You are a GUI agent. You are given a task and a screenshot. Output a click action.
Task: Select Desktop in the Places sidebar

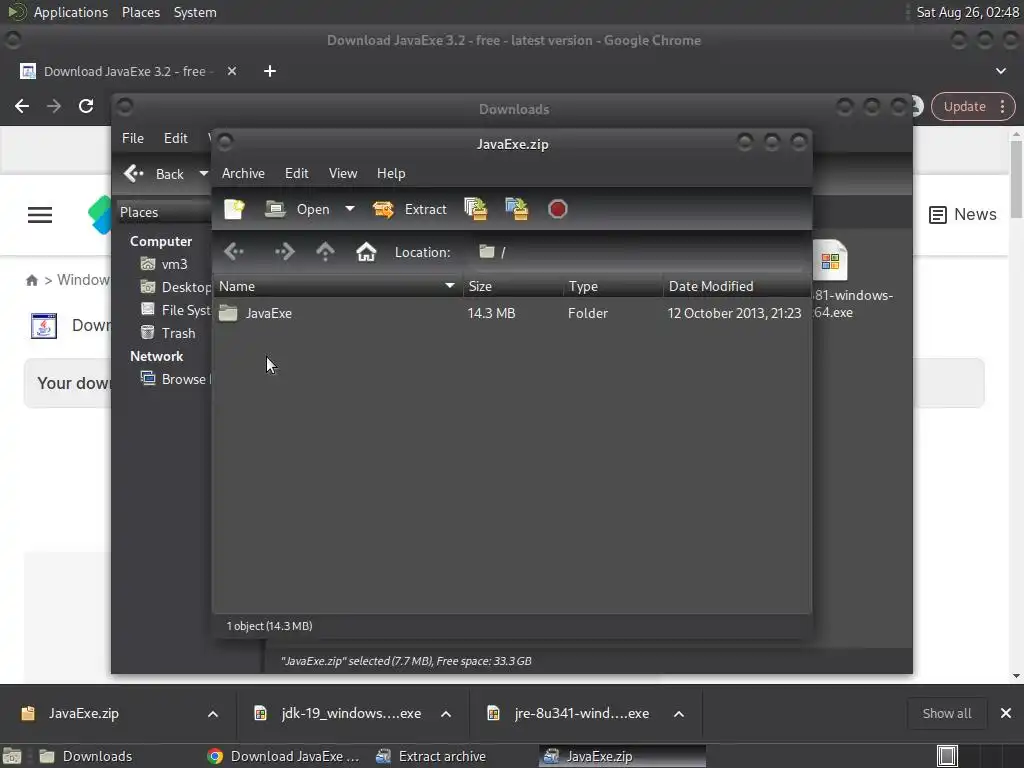175,287
